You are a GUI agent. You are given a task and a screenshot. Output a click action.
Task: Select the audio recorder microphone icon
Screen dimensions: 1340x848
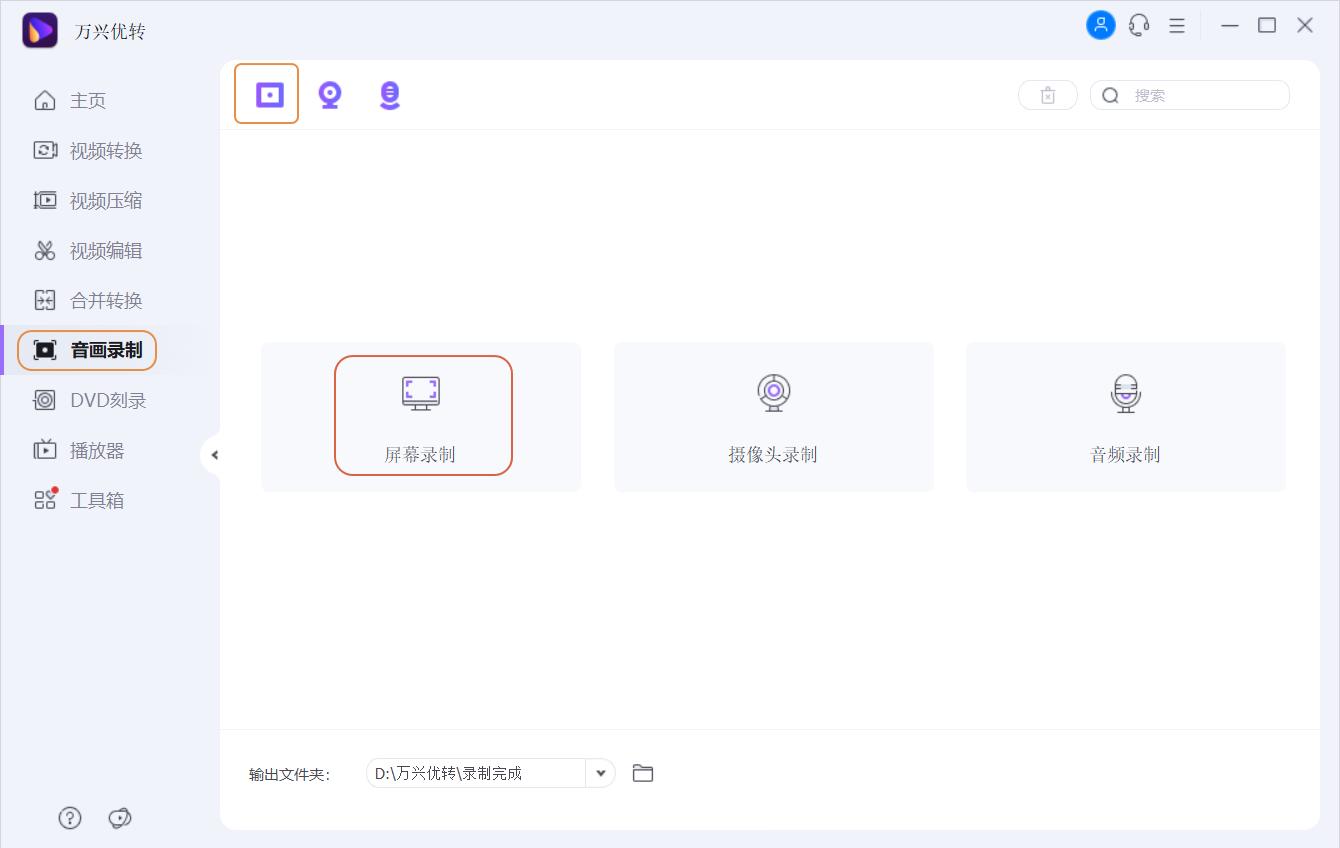390,93
